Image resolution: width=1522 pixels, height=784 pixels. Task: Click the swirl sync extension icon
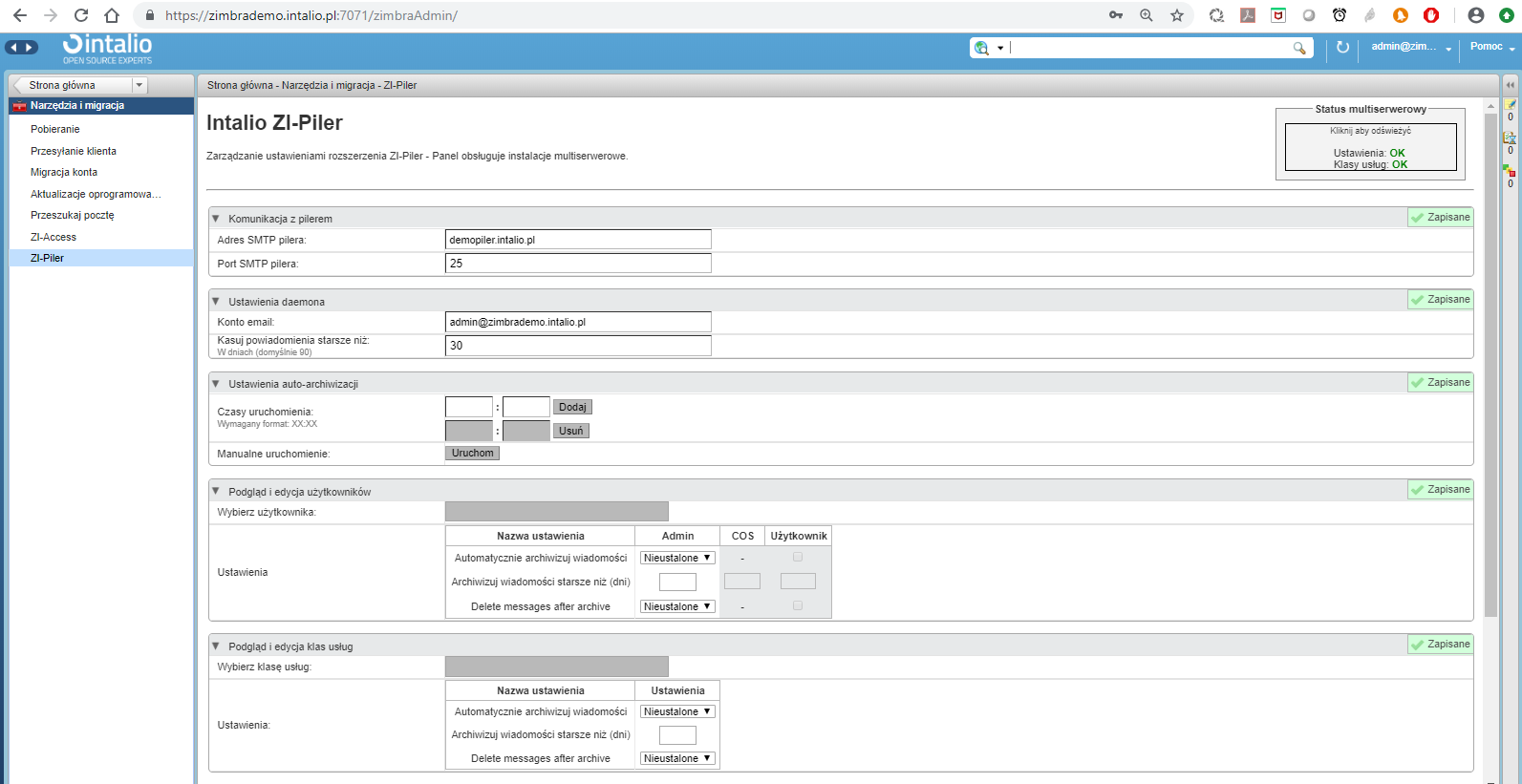click(1216, 15)
